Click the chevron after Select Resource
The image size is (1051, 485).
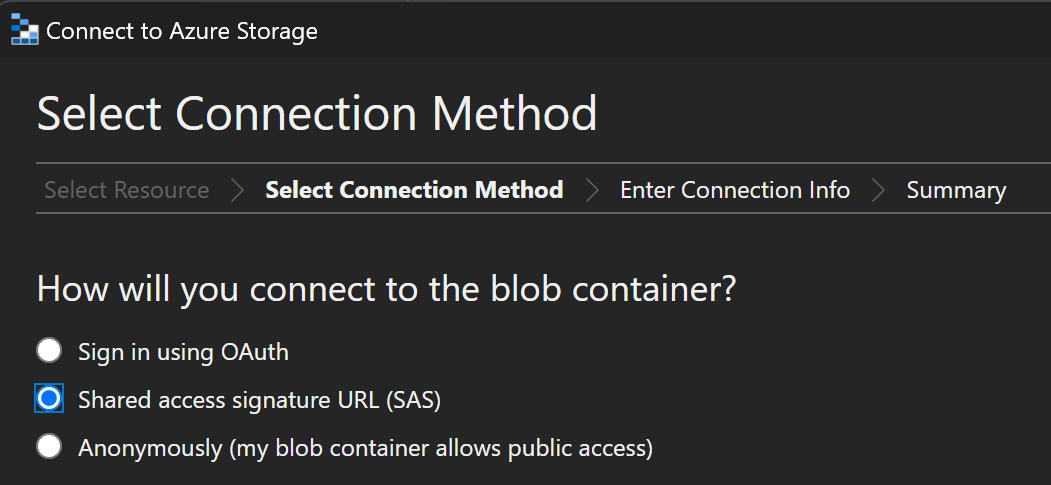click(x=237, y=190)
